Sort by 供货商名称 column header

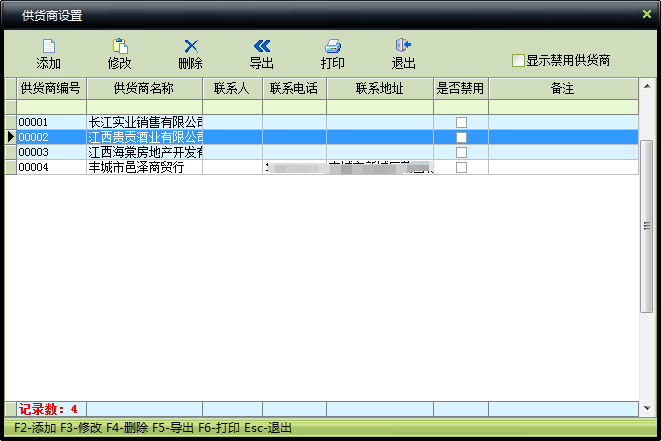point(144,89)
